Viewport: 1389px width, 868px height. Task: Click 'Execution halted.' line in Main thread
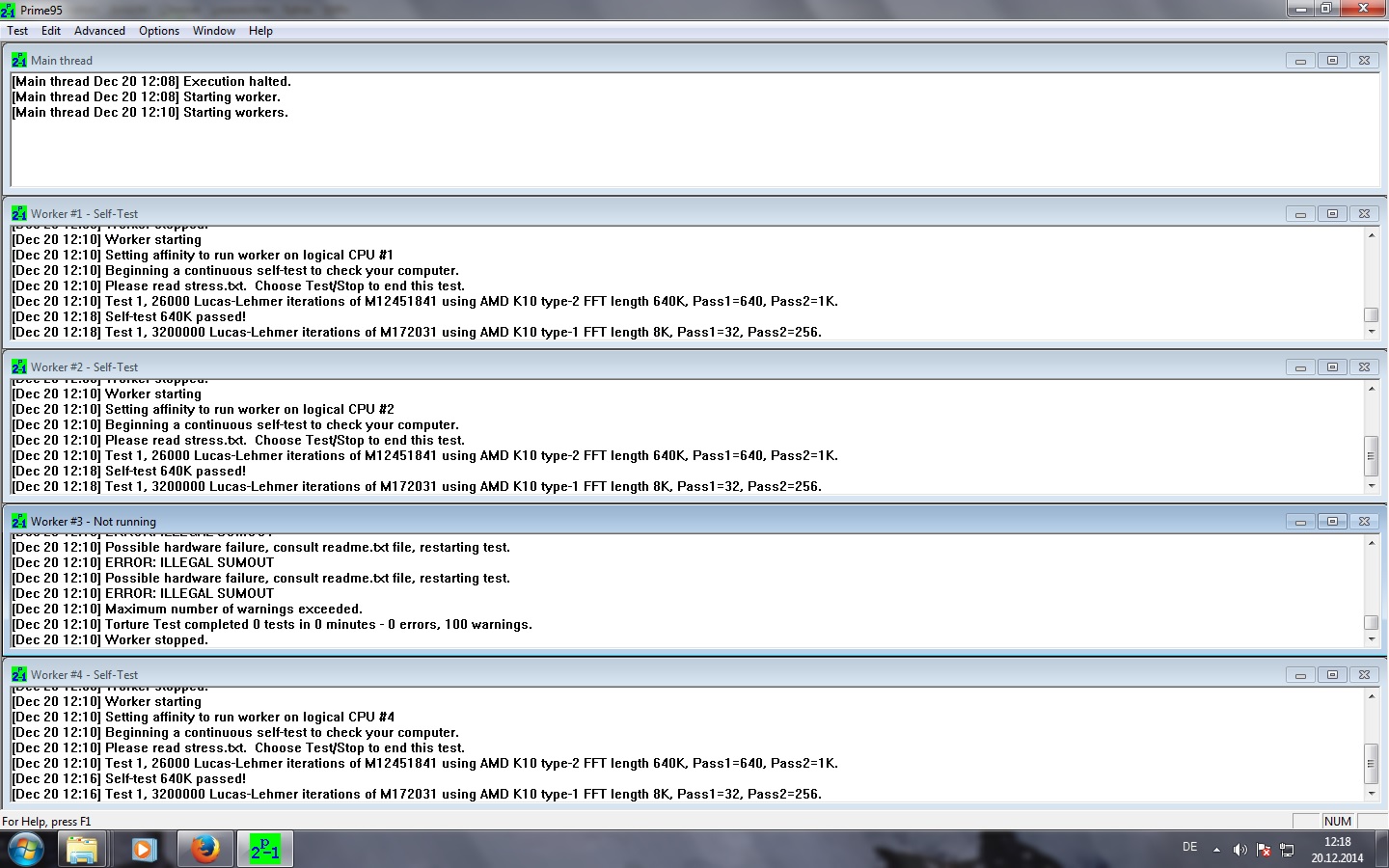click(151, 81)
